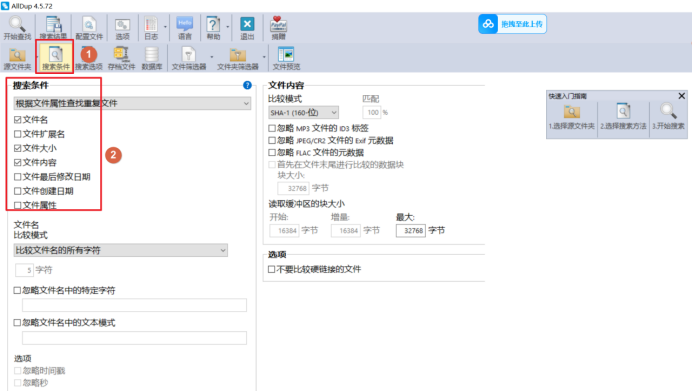This screenshot has height=392, width=692.
Task: Enable 不要比较硬链接的文件 checkbox
Action: point(271,269)
